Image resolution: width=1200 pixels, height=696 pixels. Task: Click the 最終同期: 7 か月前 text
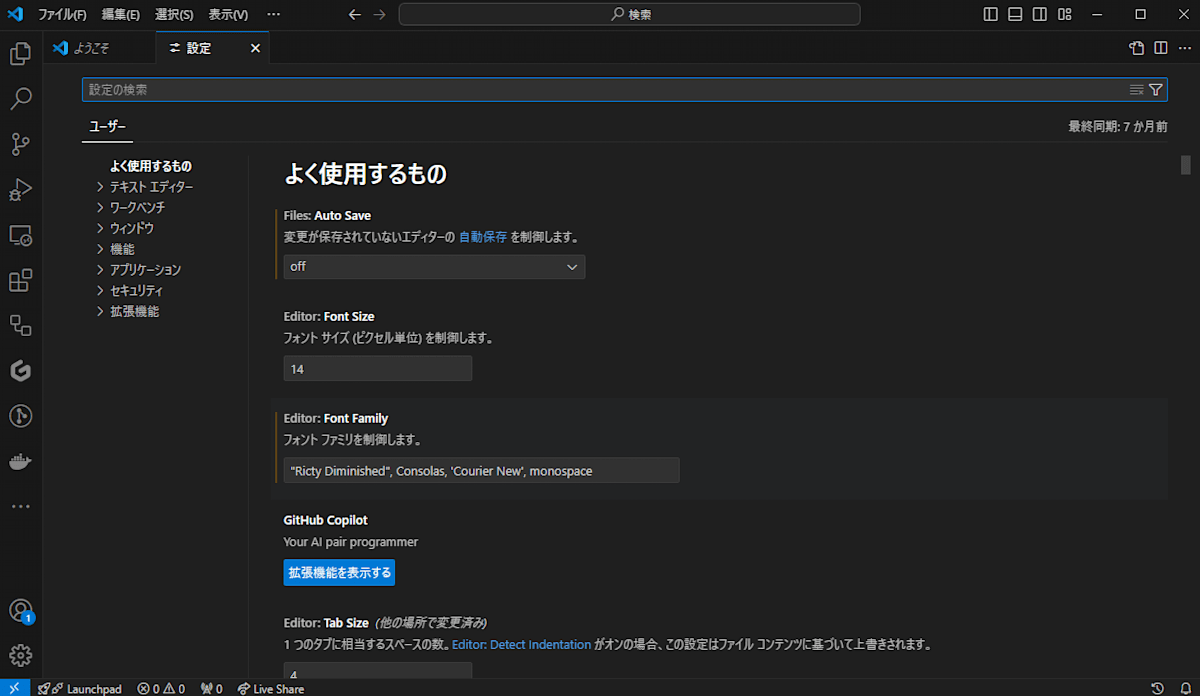(1117, 127)
